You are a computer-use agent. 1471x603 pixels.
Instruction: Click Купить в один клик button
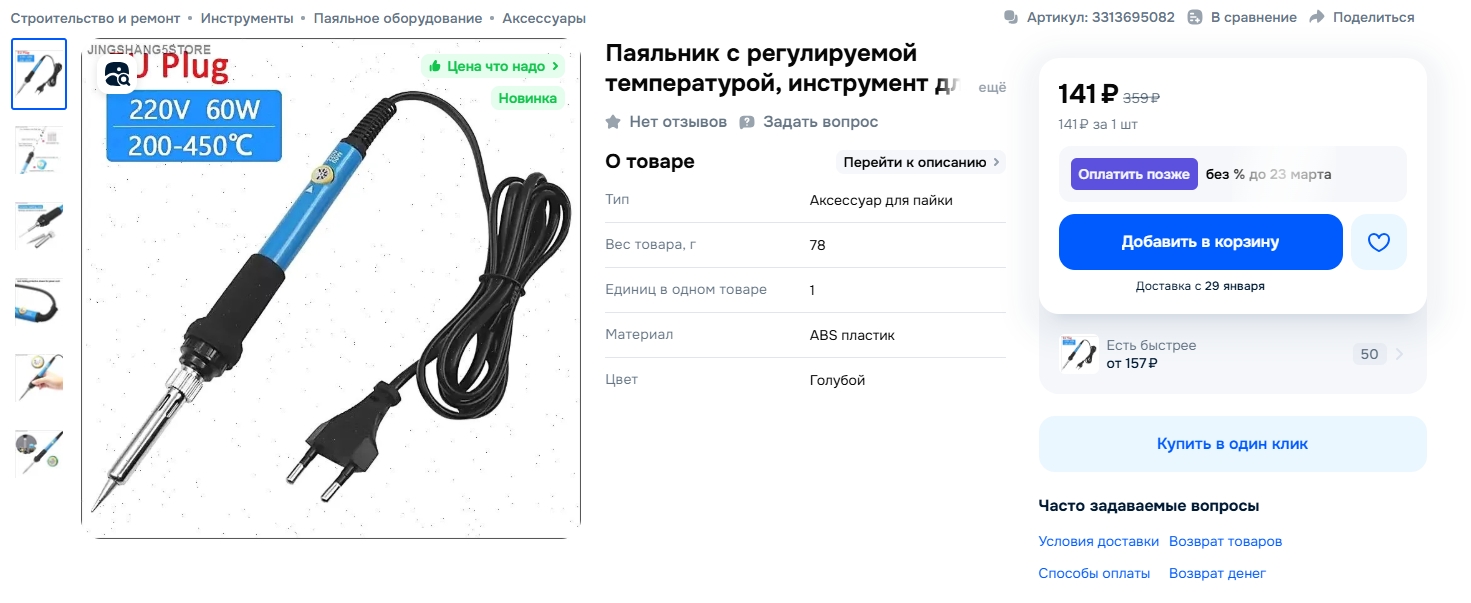click(1232, 444)
